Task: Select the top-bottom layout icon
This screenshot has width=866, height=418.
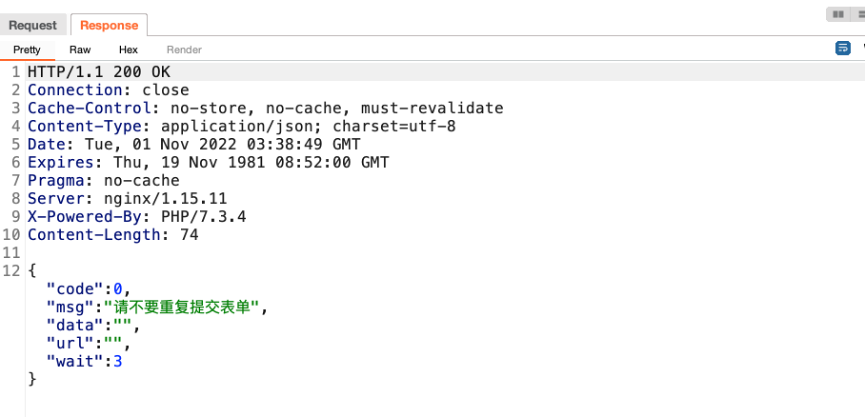Action: coord(860,14)
